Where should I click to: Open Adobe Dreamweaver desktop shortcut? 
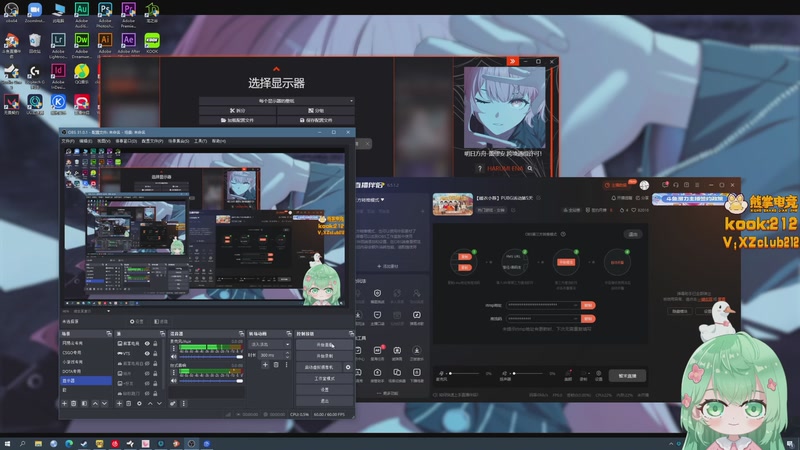(82, 44)
